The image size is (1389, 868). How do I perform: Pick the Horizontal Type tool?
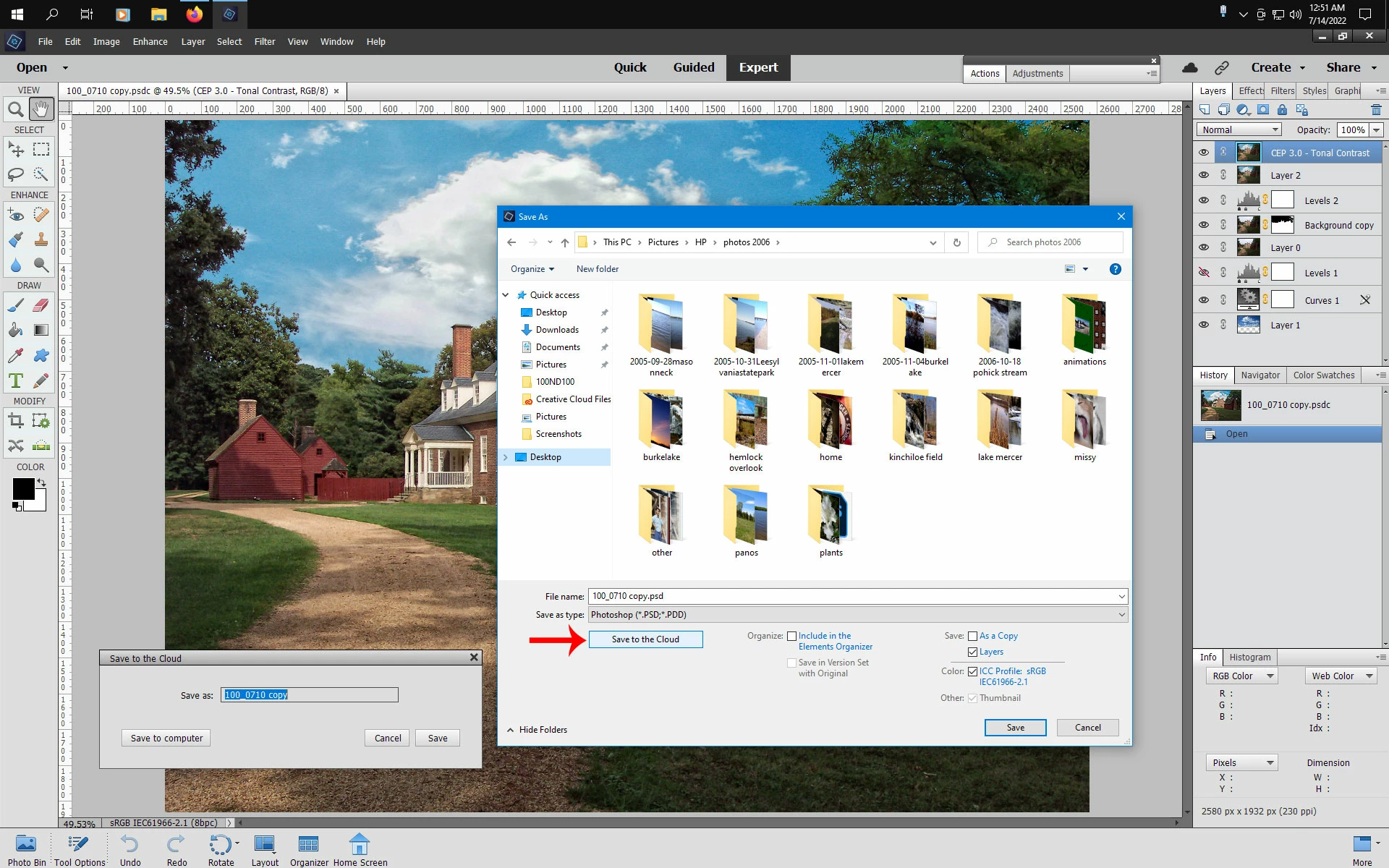pyautogui.click(x=15, y=380)
